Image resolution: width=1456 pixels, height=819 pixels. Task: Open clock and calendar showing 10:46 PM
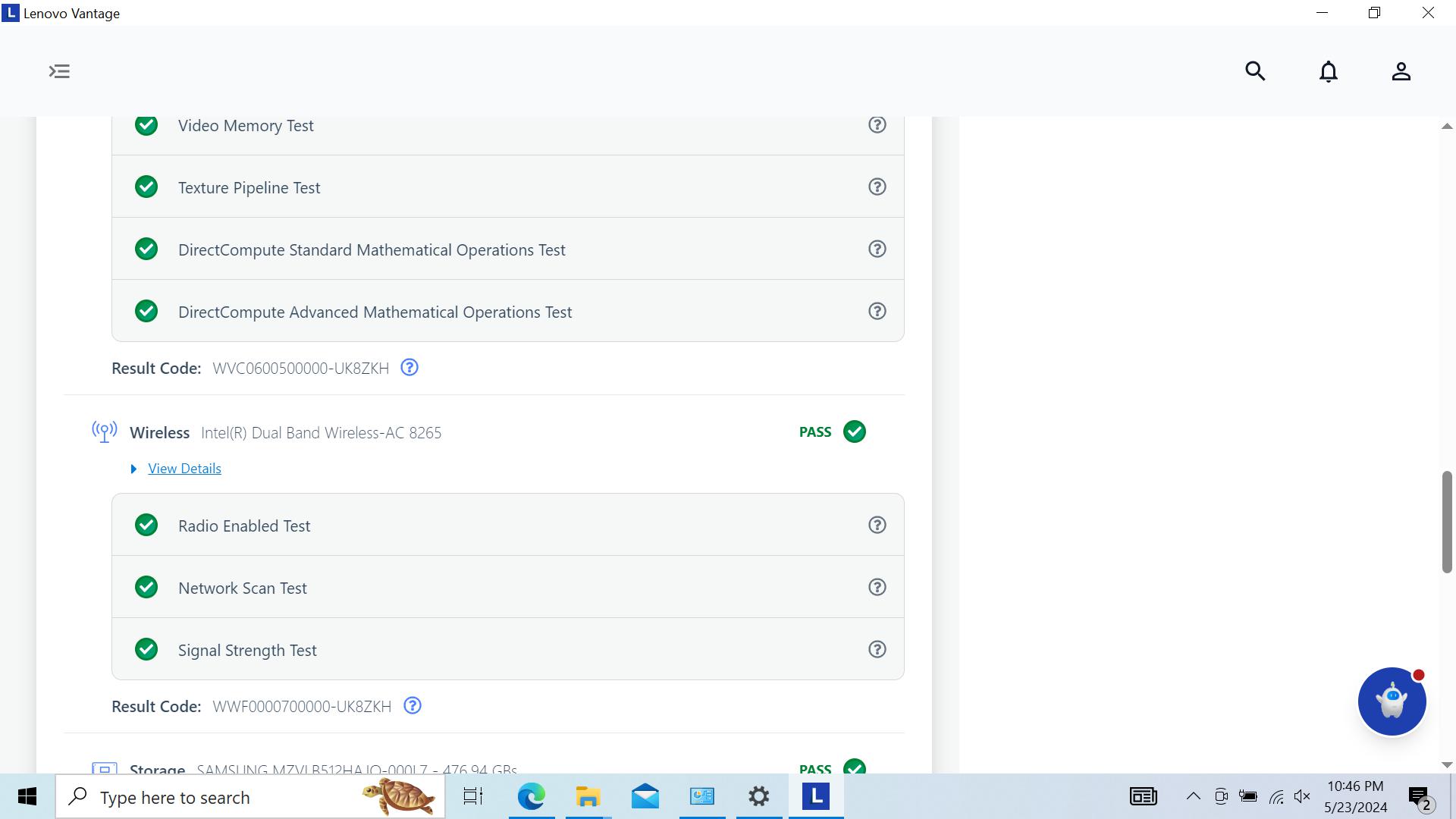(x=1356, y=797)
